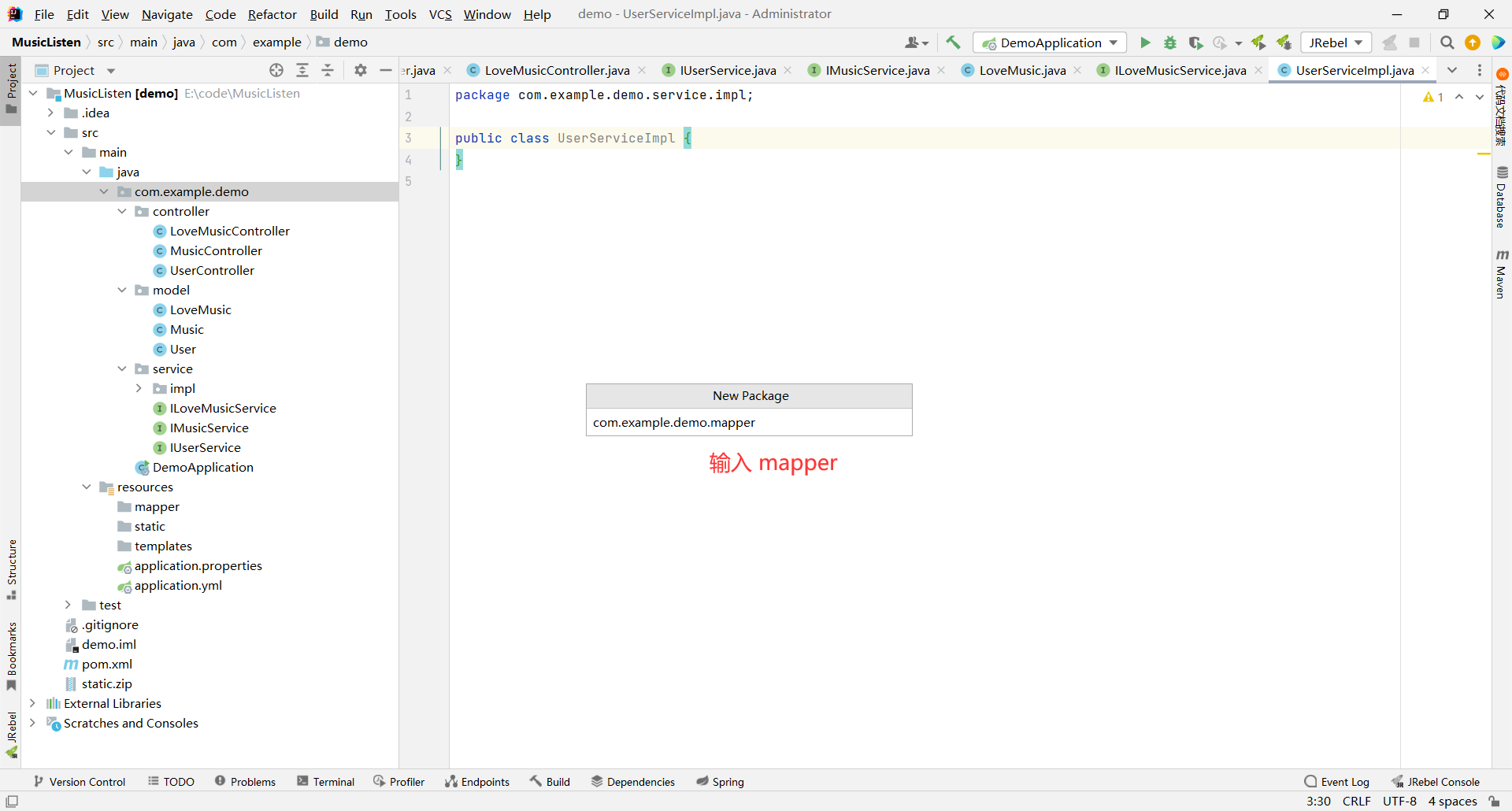The width and height of the screenshot is (1512, 811).
Task: Select UserController class in the tree
Action: tap(212, 270)
